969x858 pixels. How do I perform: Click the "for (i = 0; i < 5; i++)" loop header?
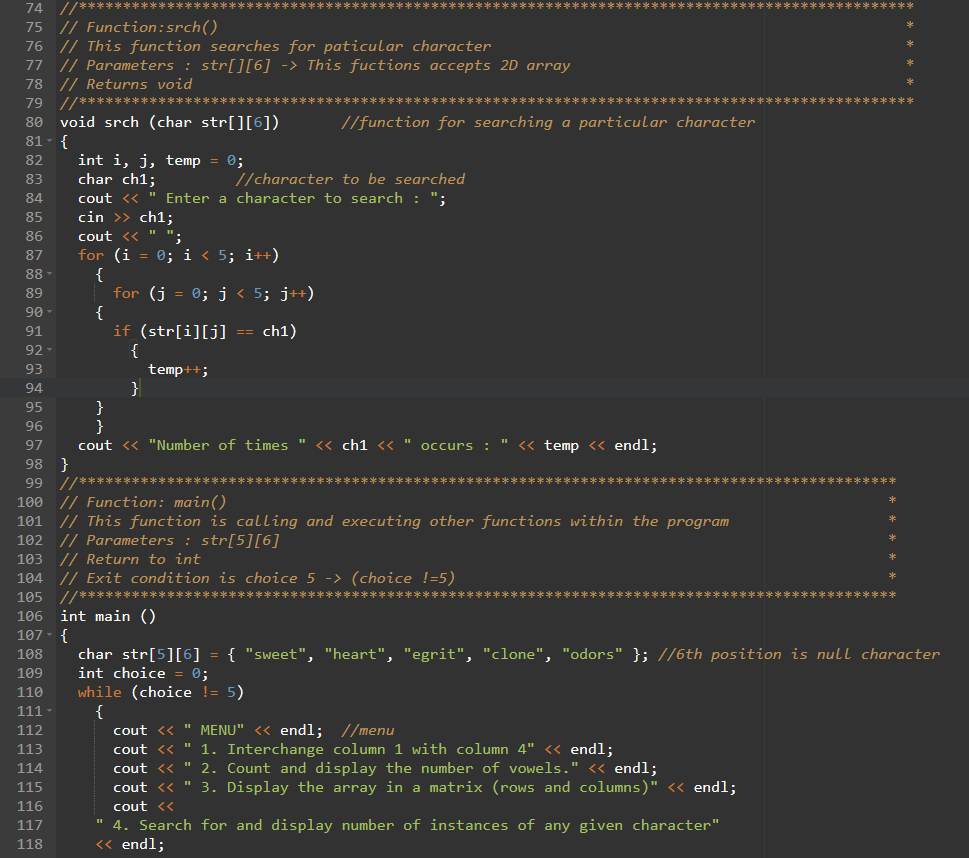(x=179, y=255)
